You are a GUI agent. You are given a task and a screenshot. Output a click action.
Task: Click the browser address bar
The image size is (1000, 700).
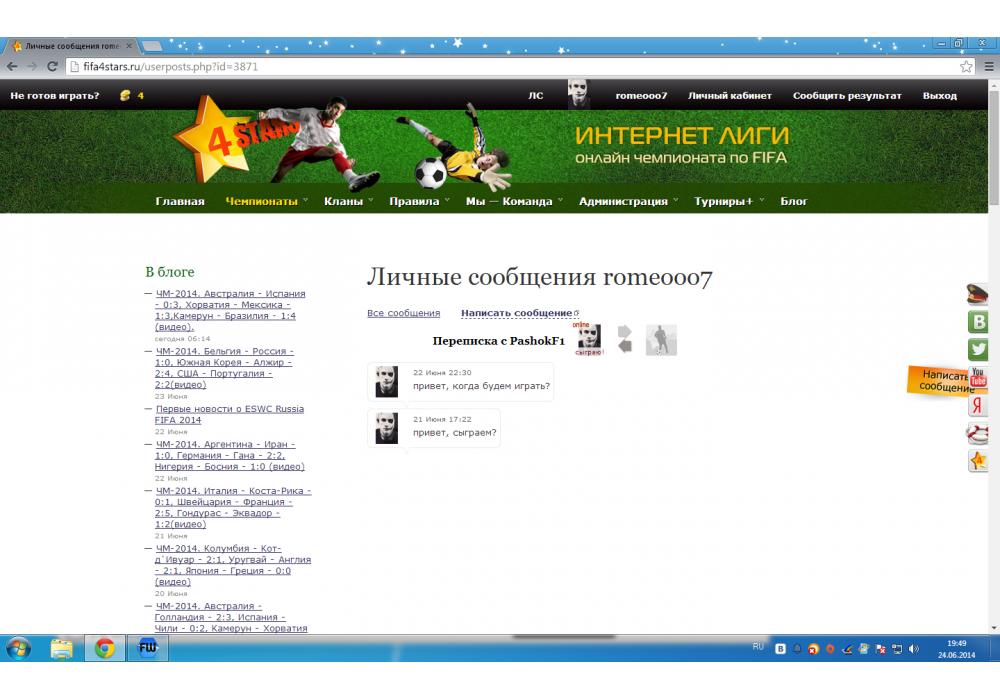(x=500, y=66)
